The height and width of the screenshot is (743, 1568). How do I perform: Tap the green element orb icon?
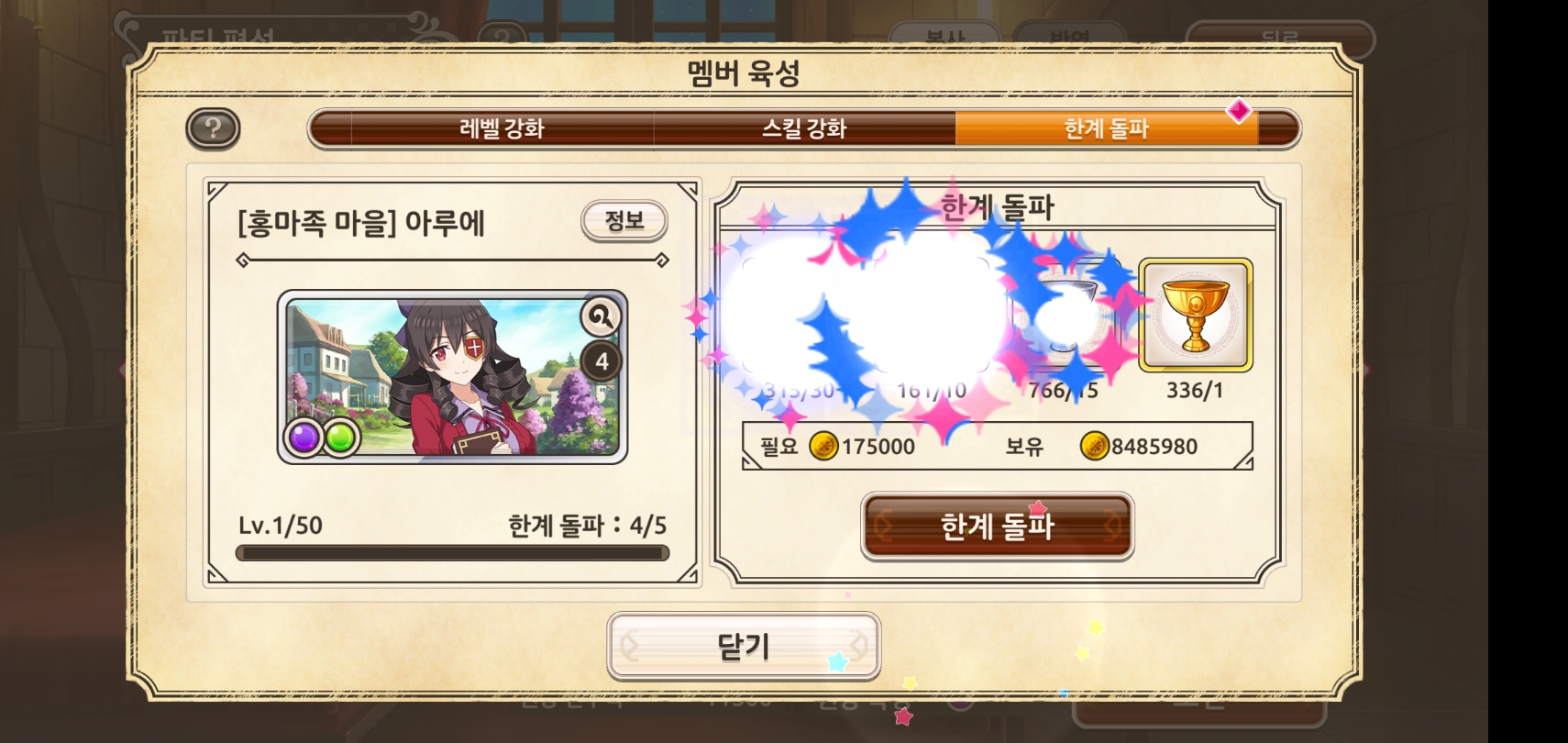coord(340,438)
